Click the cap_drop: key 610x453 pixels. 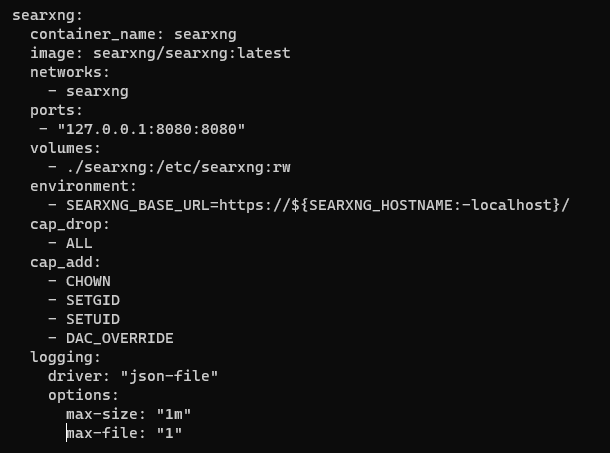70,225
